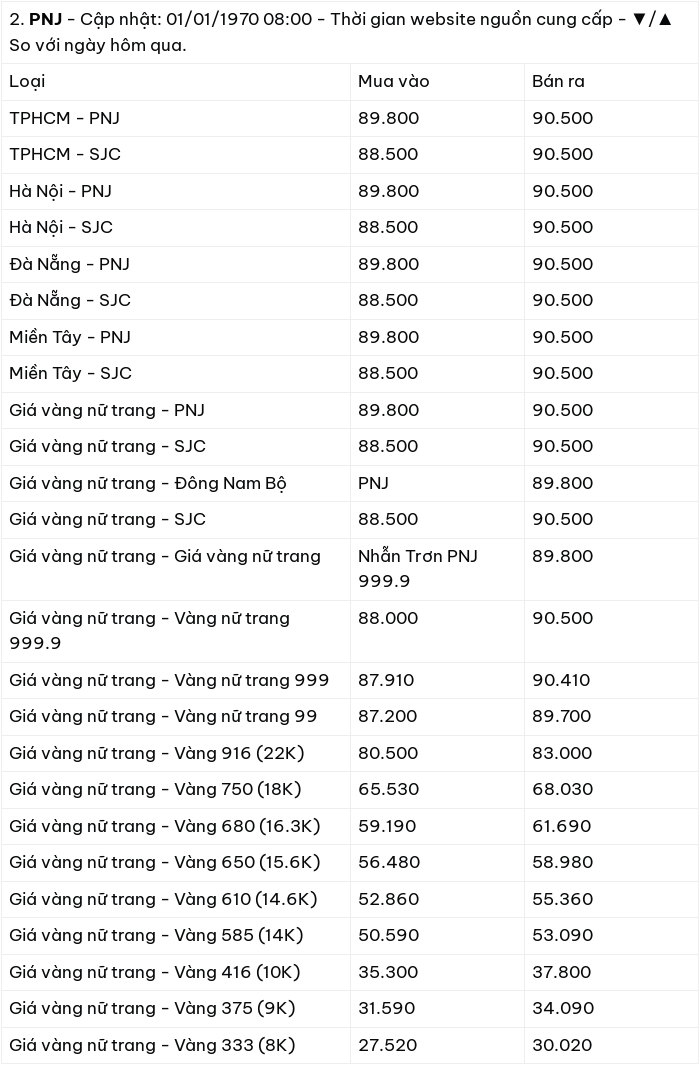Select 'Miền Tây - PNJ' row label
Screen dimensions: 700x1065
point(70,337)
